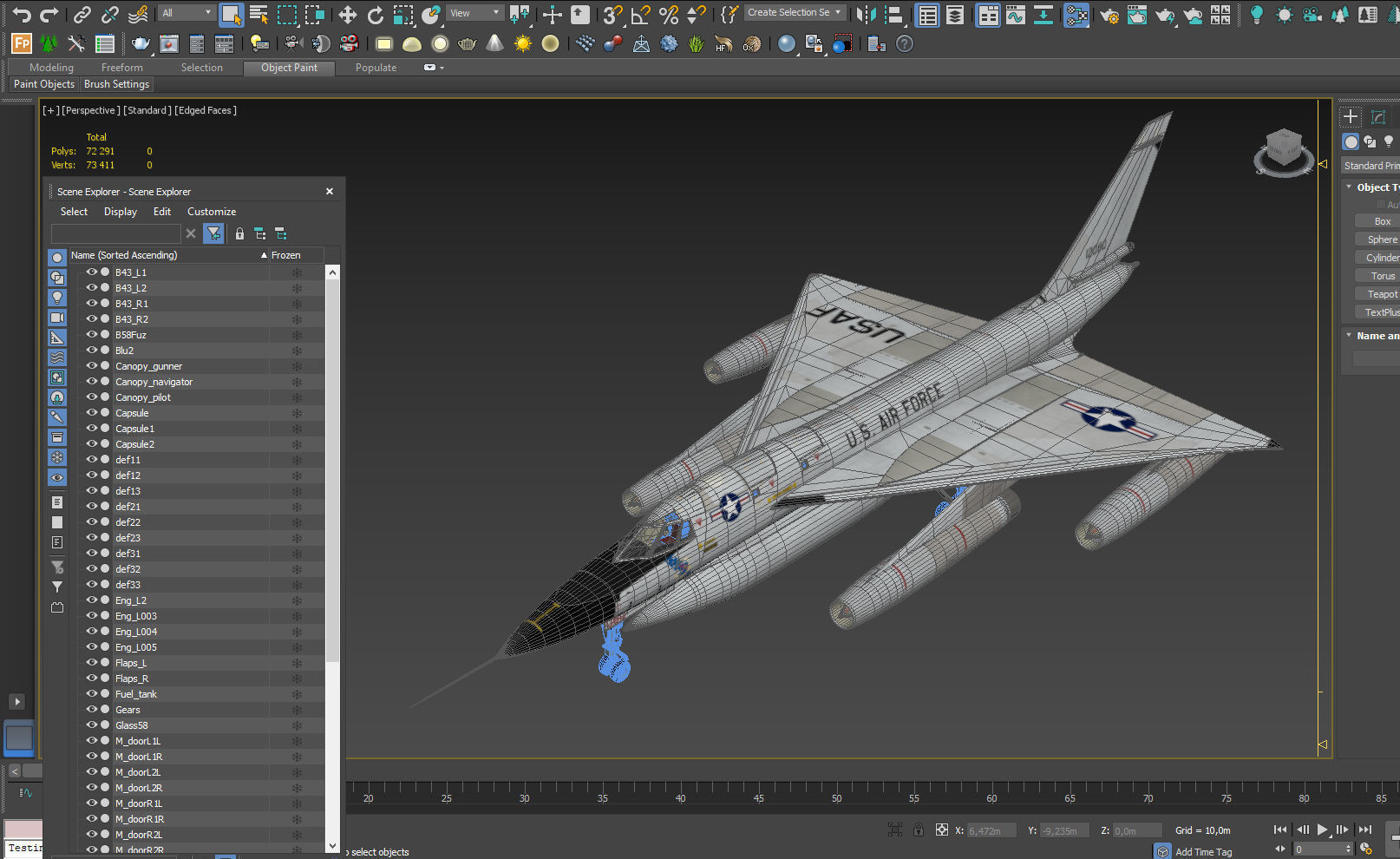Toggle display of geometry in Scene Explorer

coord(57,258)
